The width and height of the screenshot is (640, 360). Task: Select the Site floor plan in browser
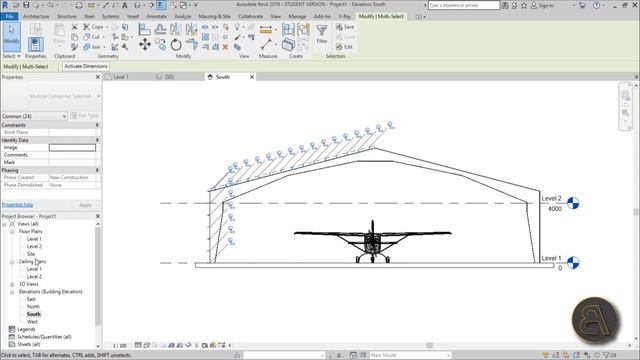click(31, 254)
